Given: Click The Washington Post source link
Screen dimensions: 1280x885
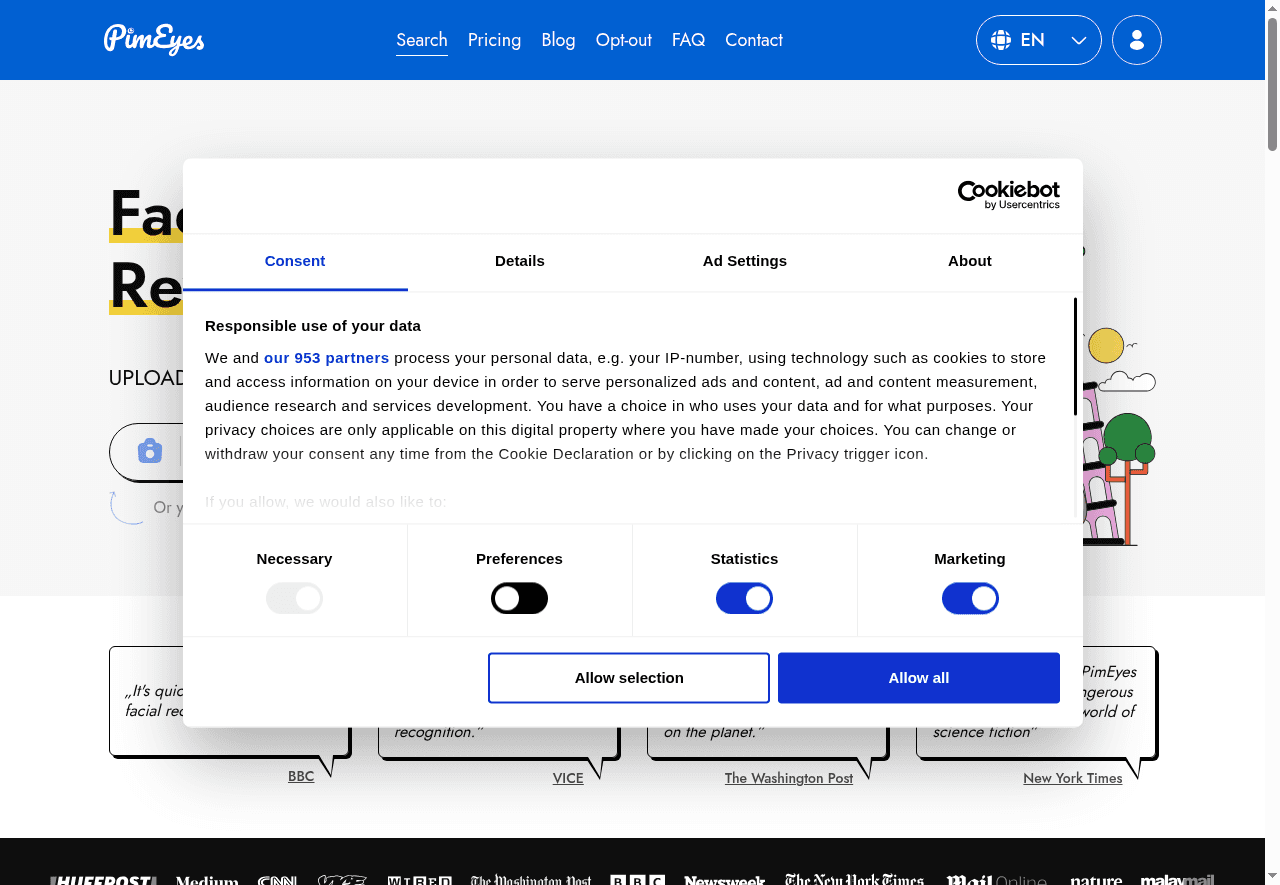Looking at the screenshot, I should (788, 778).
